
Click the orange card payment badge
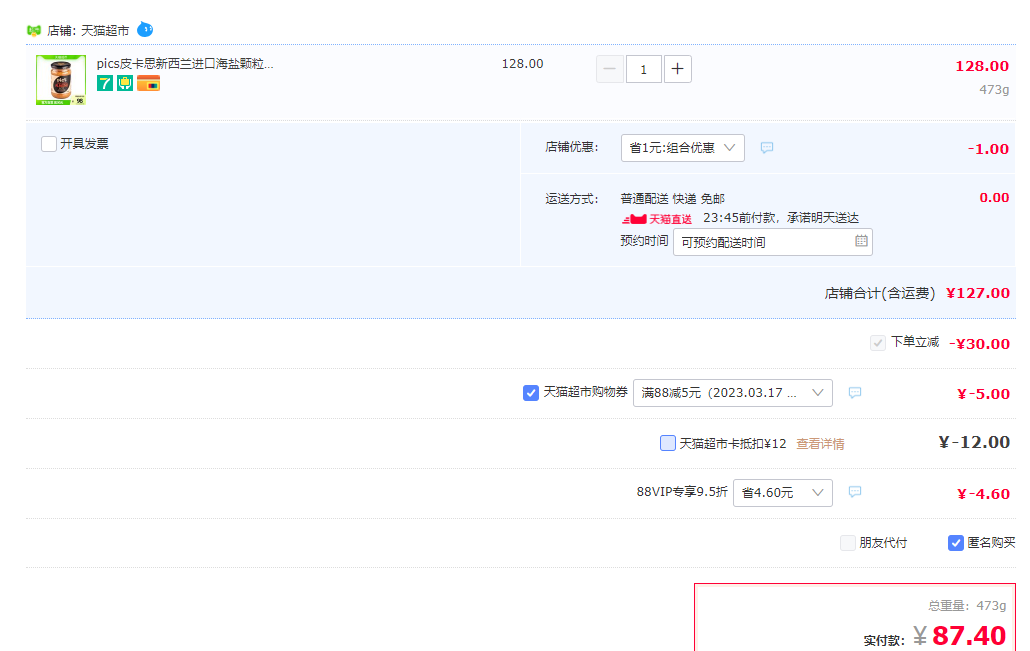tap(148, 83)
